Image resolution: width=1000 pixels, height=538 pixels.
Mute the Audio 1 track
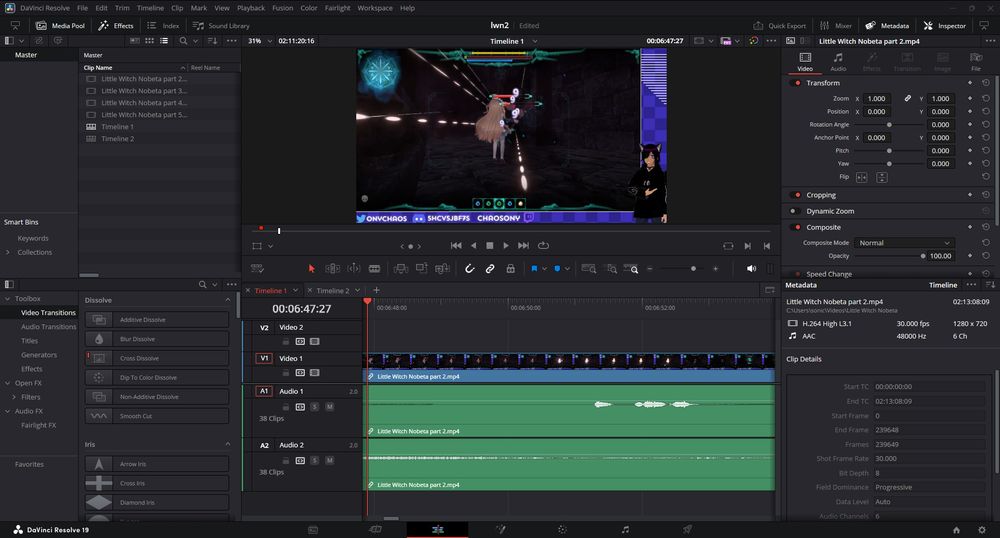pos(329,407)
